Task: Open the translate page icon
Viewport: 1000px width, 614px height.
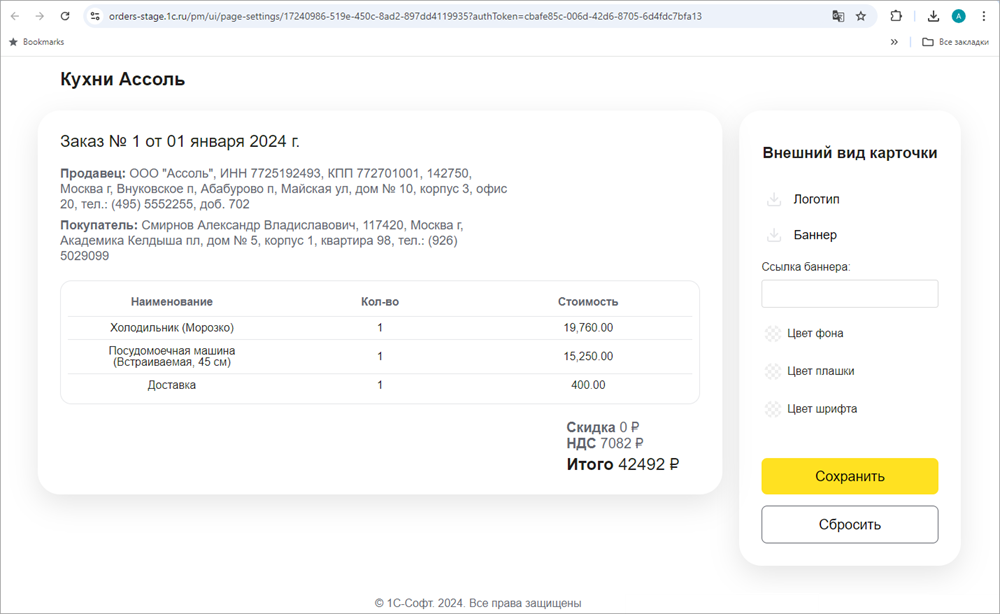Action: point(837,16)
